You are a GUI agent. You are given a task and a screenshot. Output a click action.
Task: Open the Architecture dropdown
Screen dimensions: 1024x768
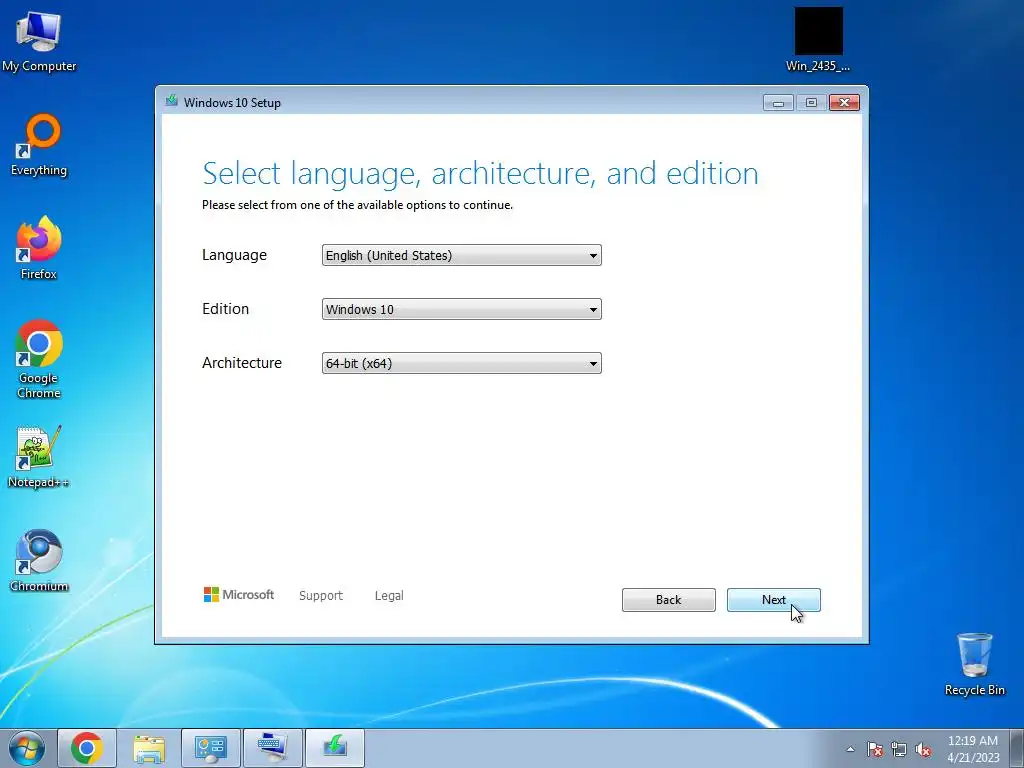(462, 363)
